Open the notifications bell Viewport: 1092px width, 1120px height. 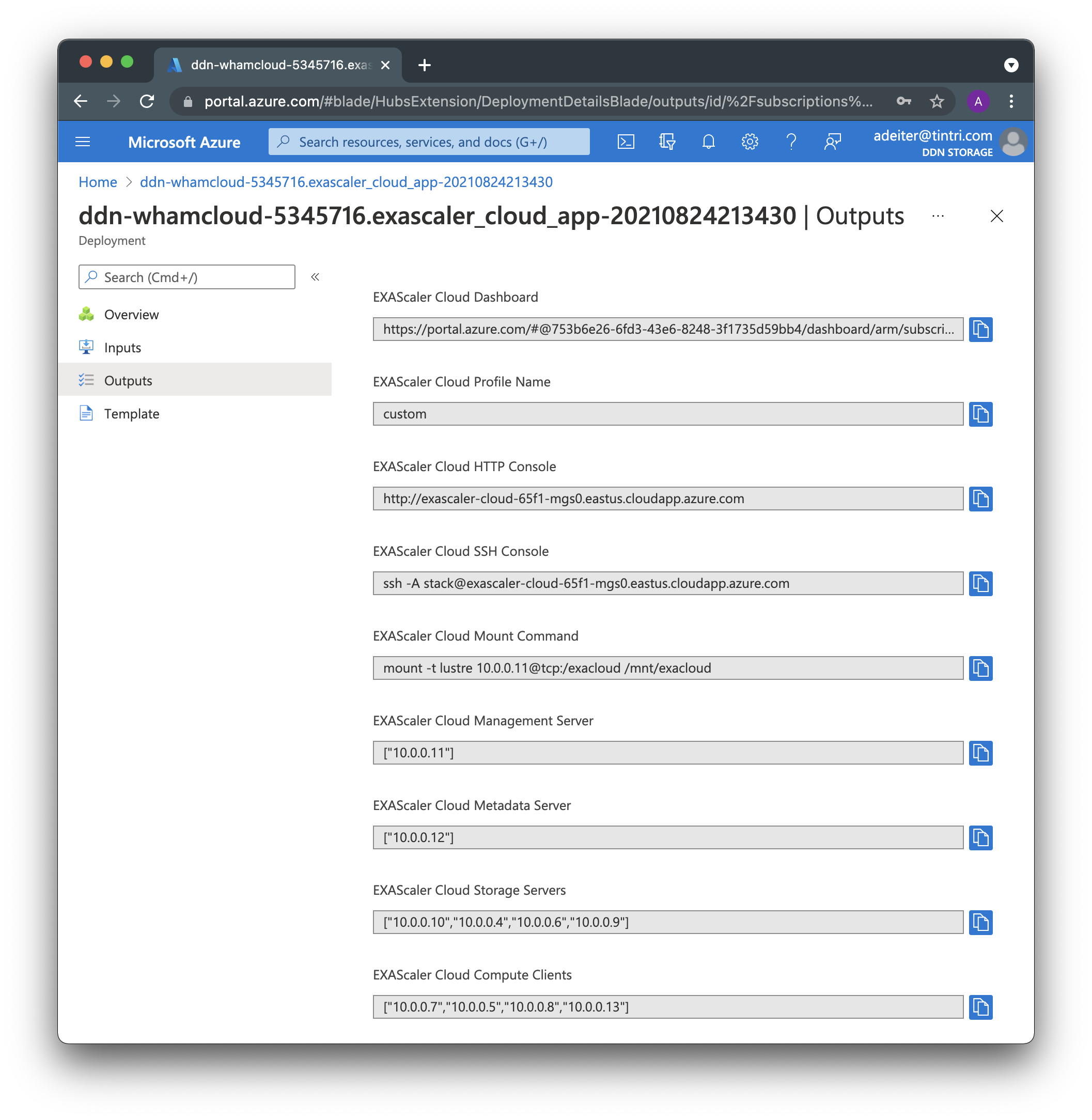coord(708,142)
